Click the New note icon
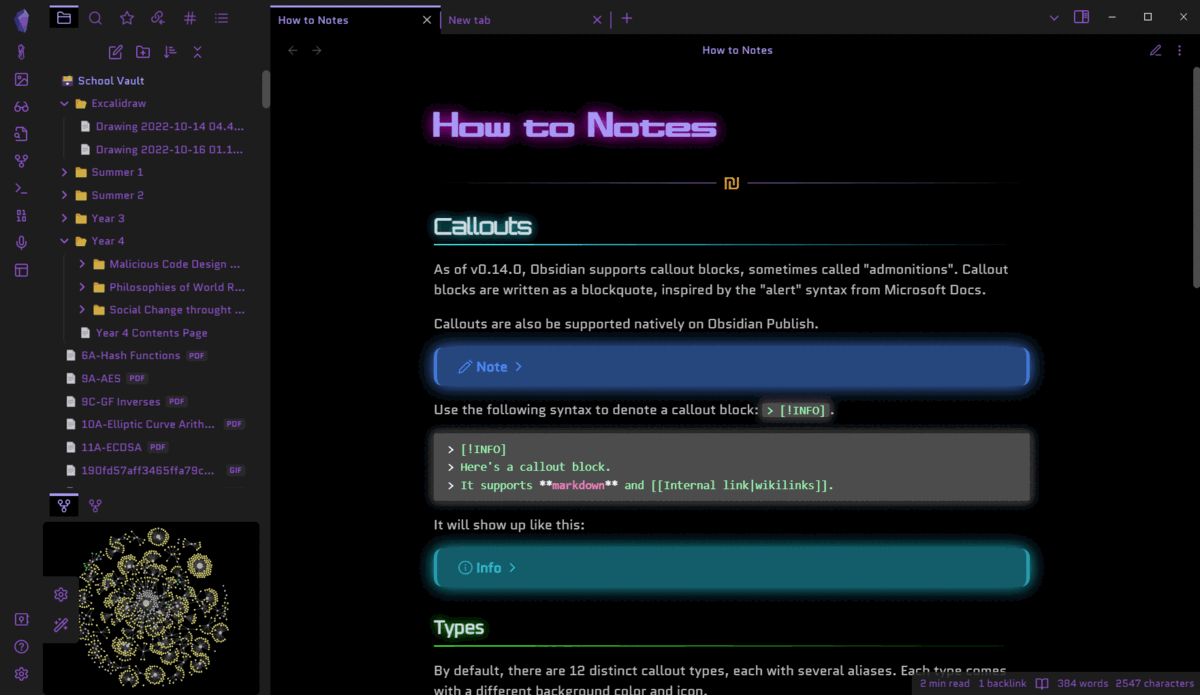 click(x=116, y=52)
